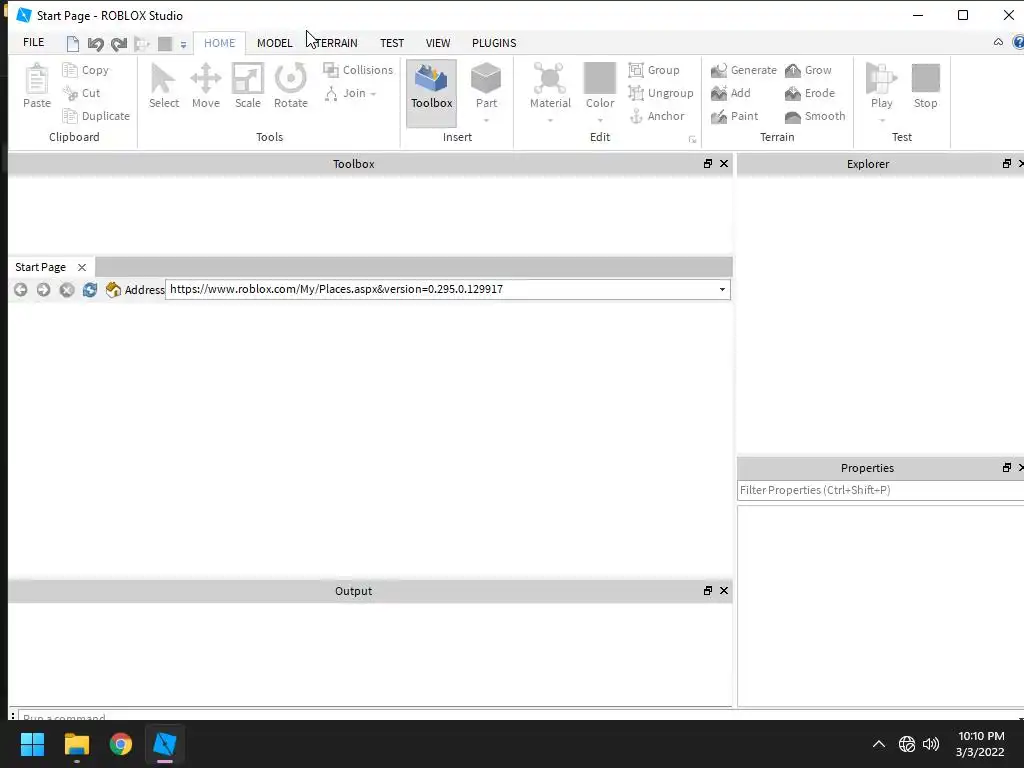This screenshot has height=768, width=1024.
Task: Click the Duplicate button
Action: click(96, 116)
